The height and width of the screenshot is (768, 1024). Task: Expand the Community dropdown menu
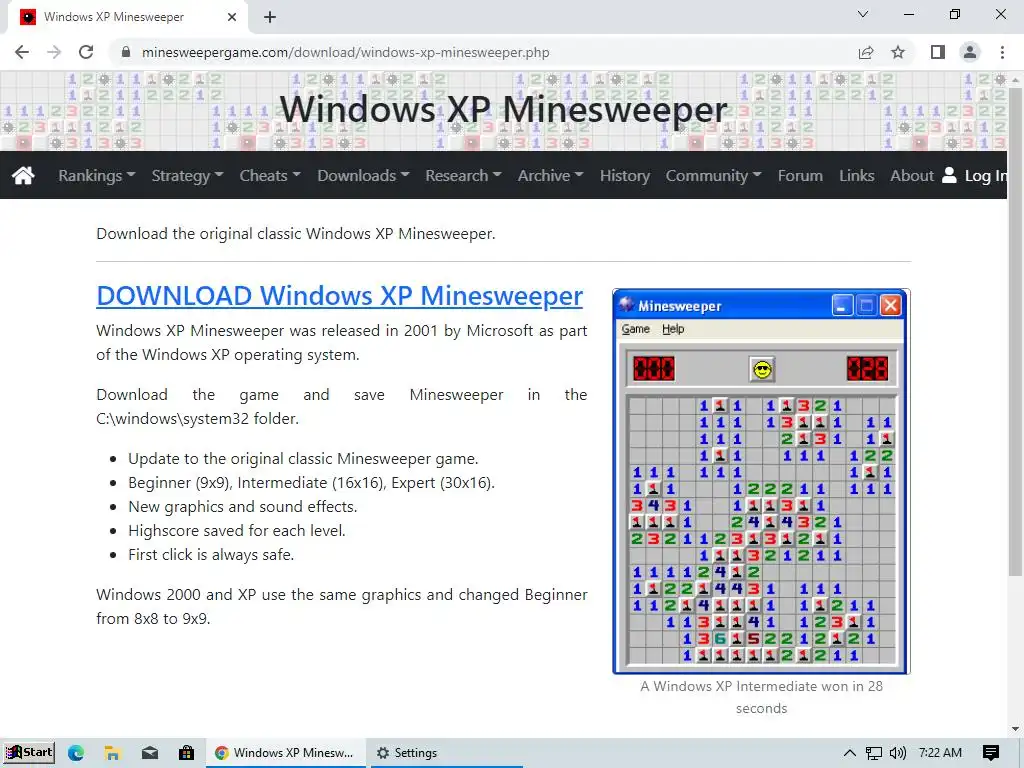[x=713, y=175]
